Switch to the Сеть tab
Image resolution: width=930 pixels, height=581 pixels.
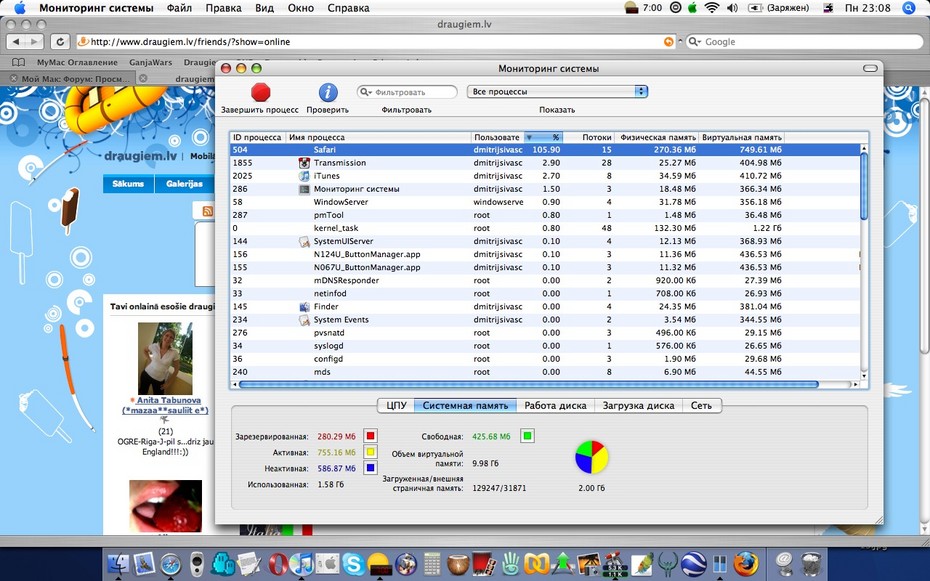click(x=701, y=406)
